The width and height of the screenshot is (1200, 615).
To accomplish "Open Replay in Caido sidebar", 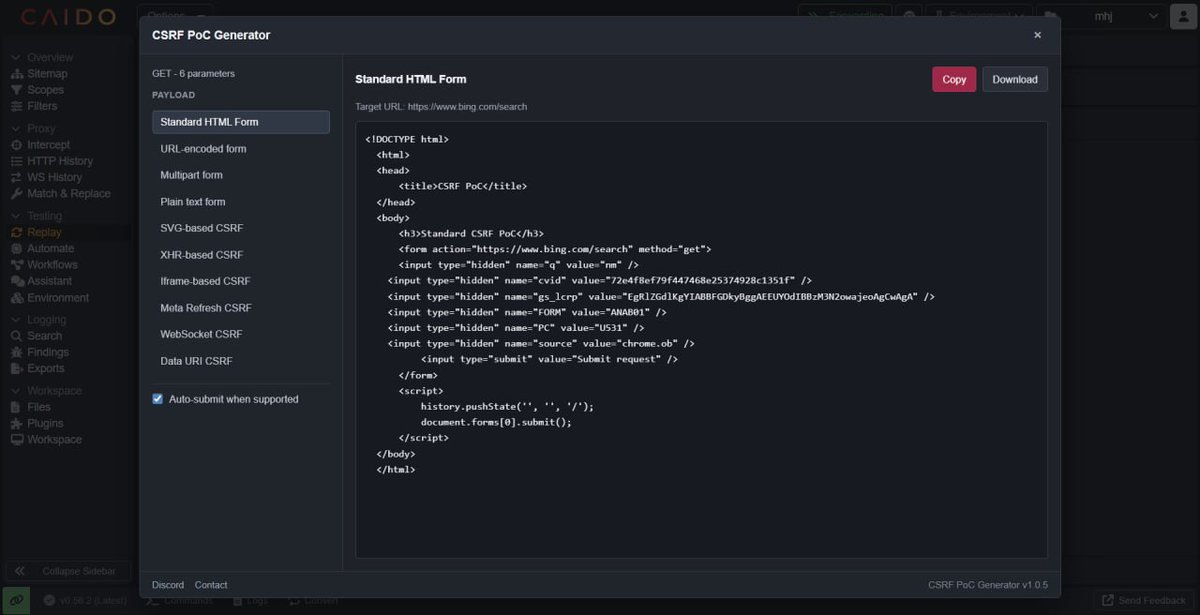I will click(x=44, y=232).
